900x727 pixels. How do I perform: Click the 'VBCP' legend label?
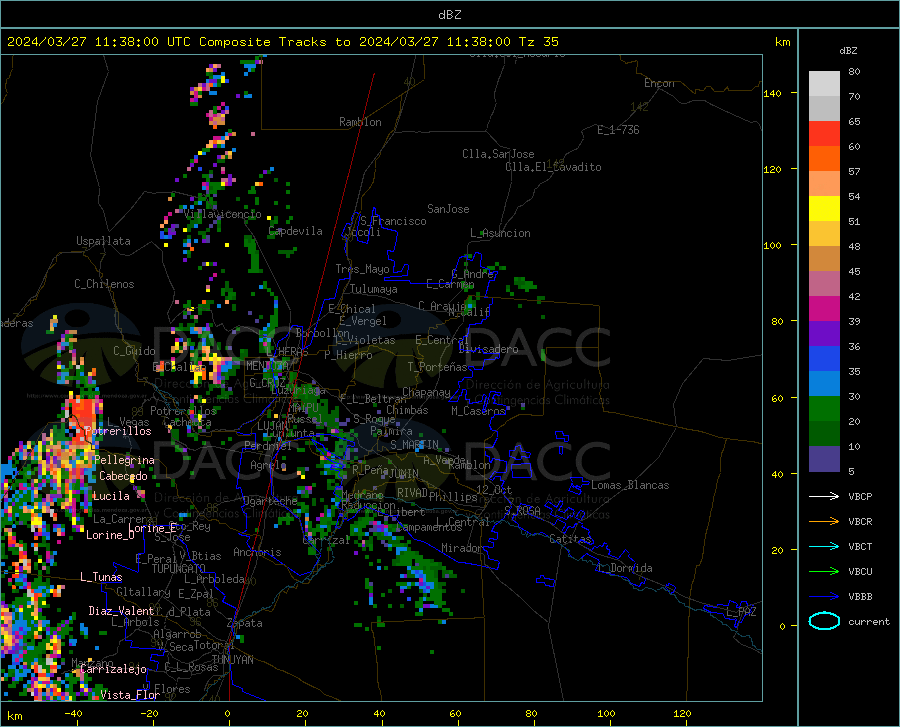860,496
